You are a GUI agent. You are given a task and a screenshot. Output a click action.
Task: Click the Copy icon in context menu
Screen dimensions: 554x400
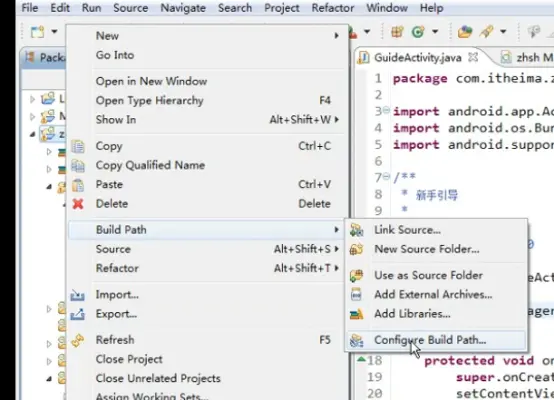pos(78,146)
